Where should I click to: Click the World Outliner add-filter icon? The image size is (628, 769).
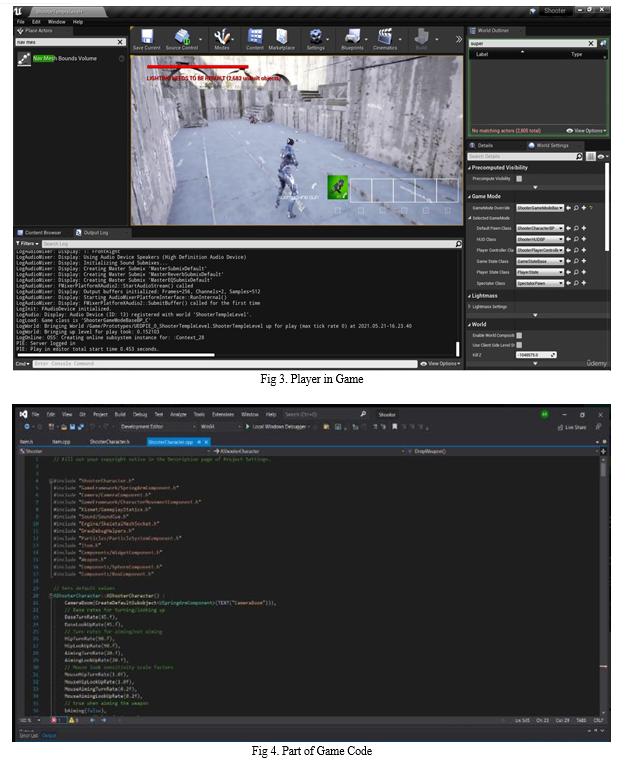[603, 43]
